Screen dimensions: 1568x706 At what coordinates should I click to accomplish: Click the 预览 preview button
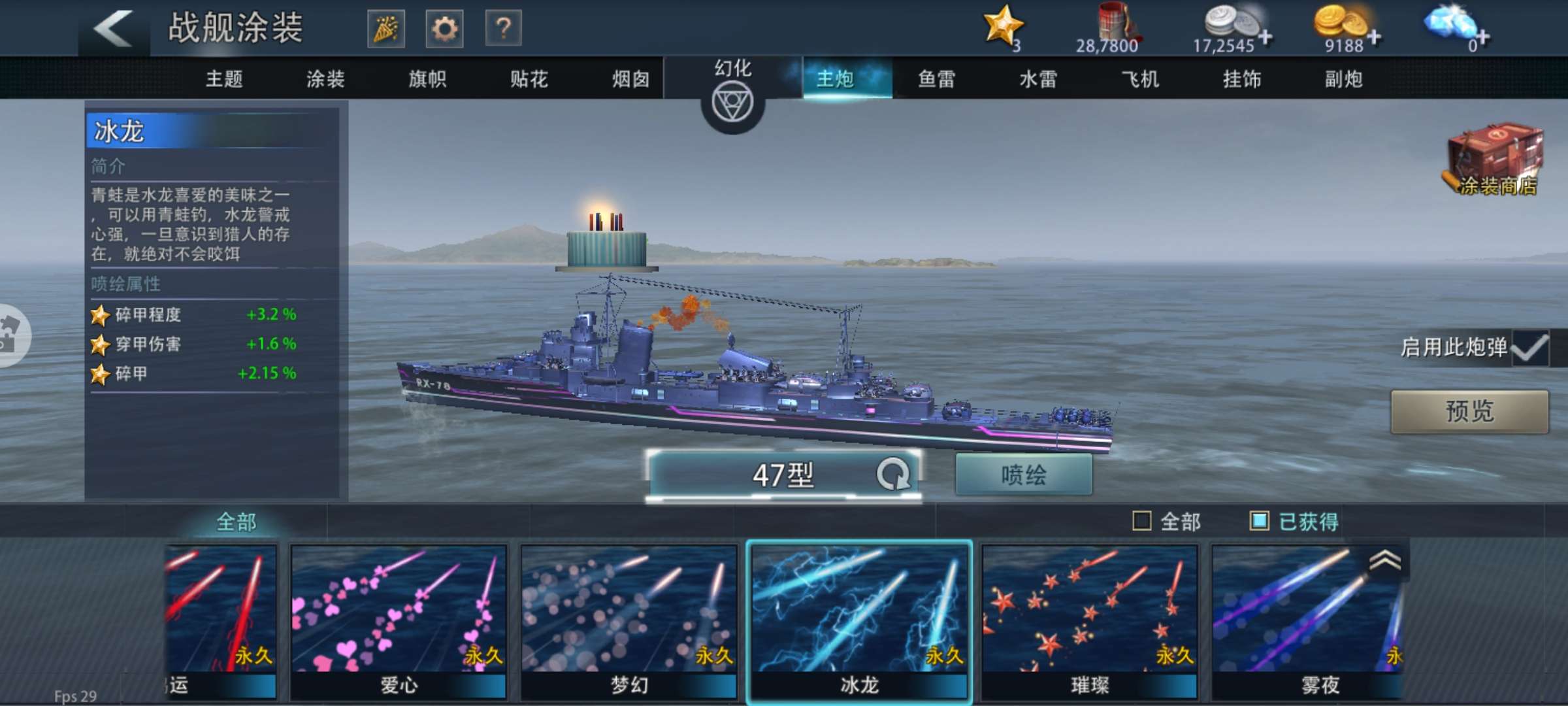coord(1469,412)
